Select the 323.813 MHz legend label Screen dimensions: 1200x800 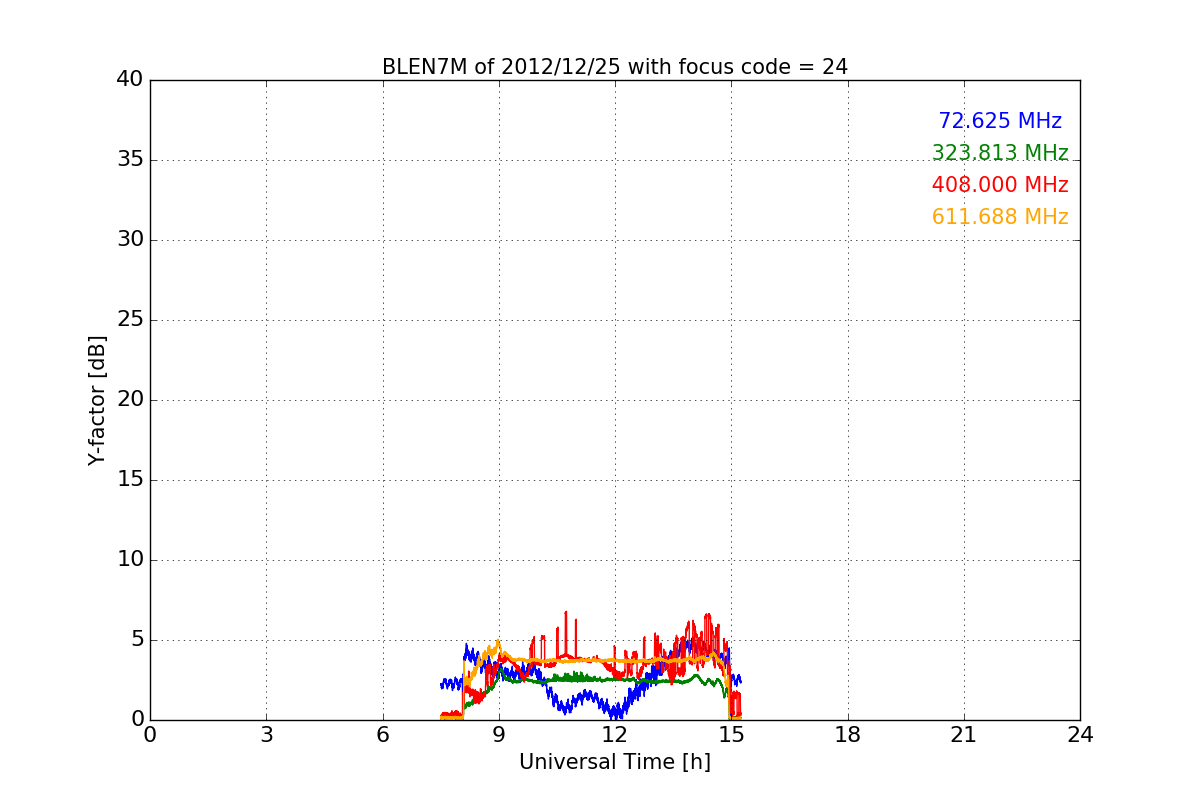[x=1000, y=153]
